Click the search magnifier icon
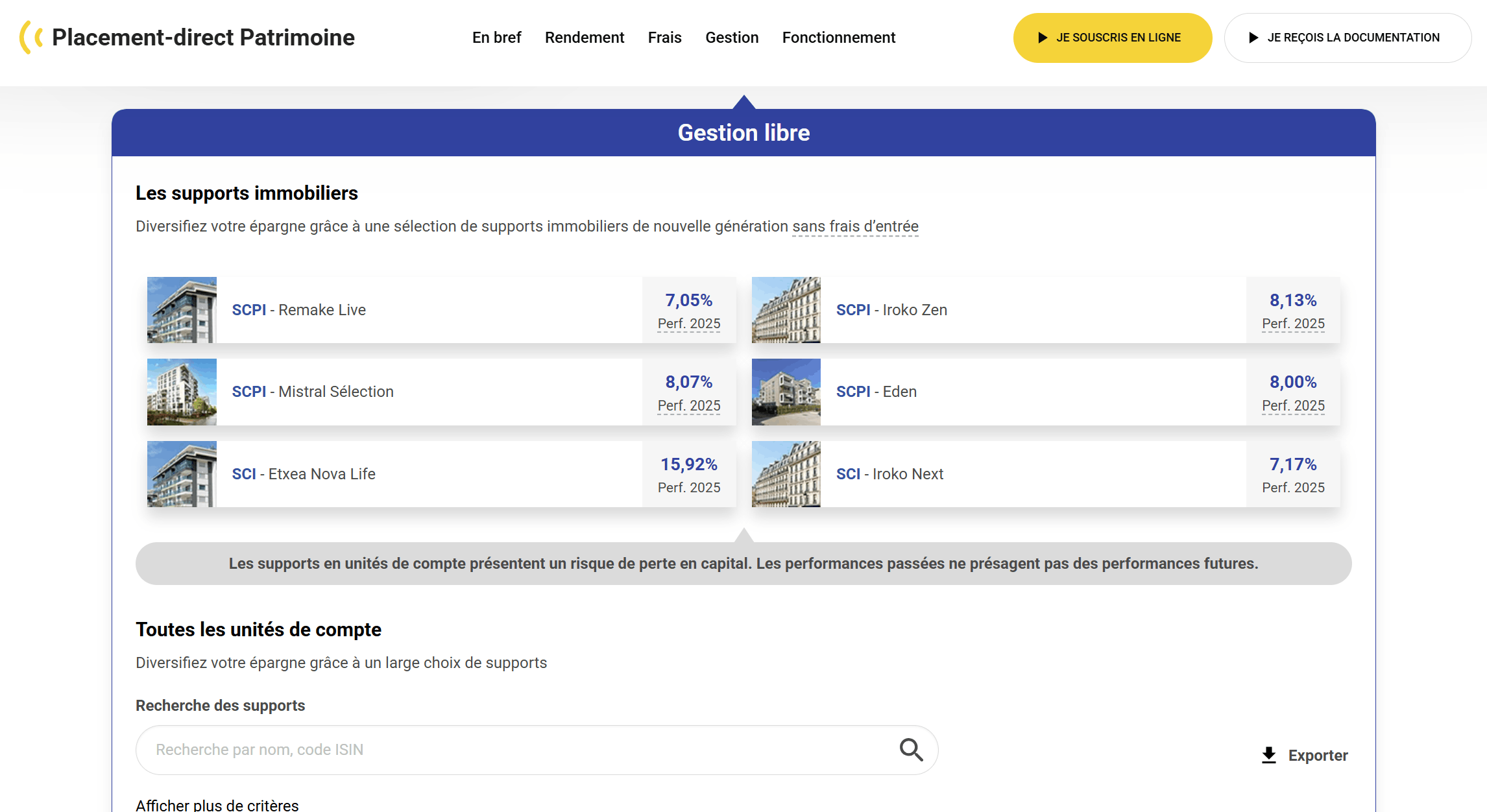1487x812 pixels. tap(911, 750)
